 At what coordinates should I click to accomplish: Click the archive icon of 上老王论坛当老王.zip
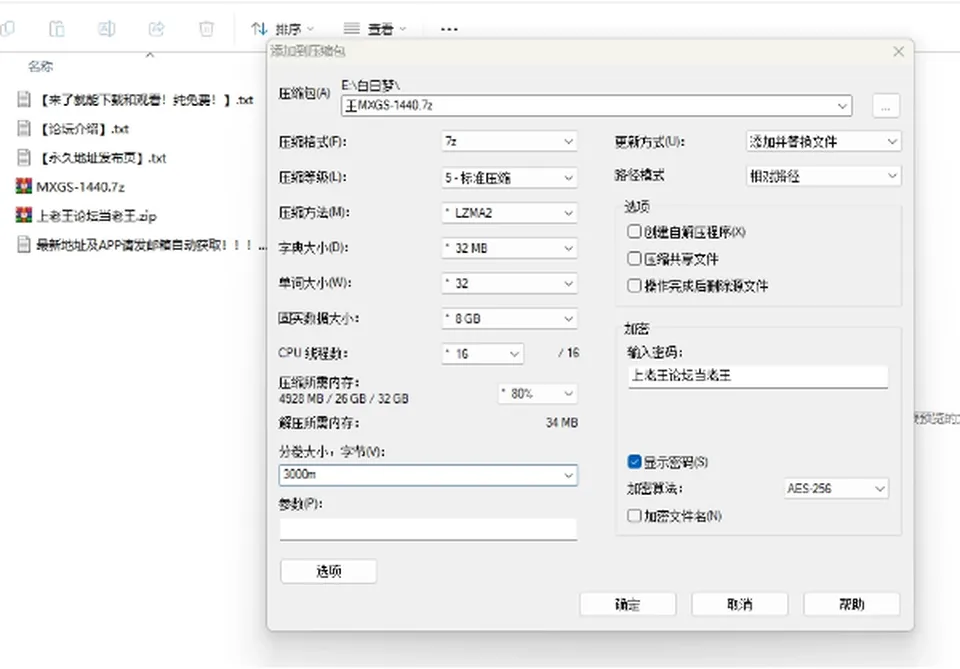pos(24,215)
